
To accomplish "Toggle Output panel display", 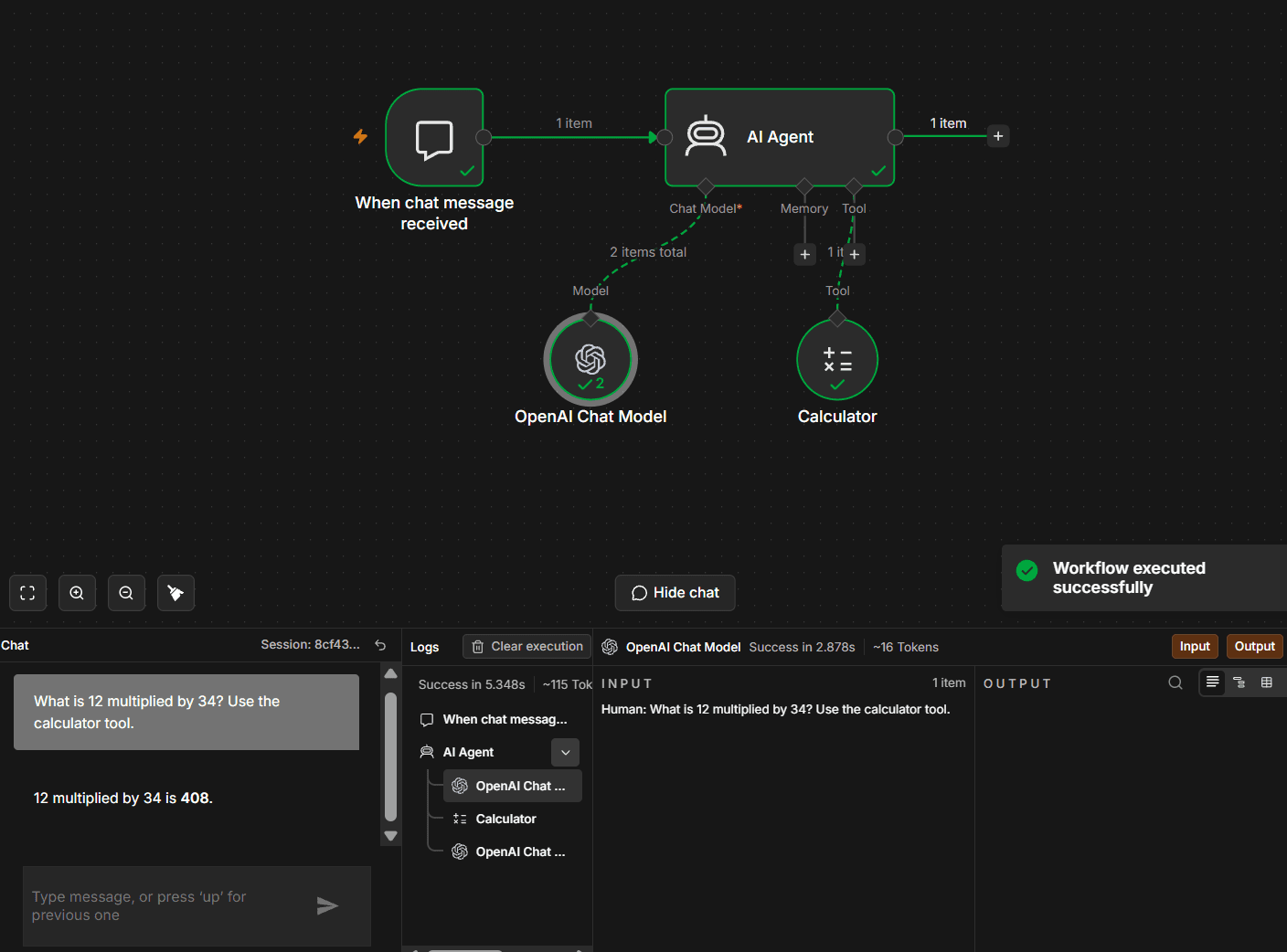I will point(1254,646).
